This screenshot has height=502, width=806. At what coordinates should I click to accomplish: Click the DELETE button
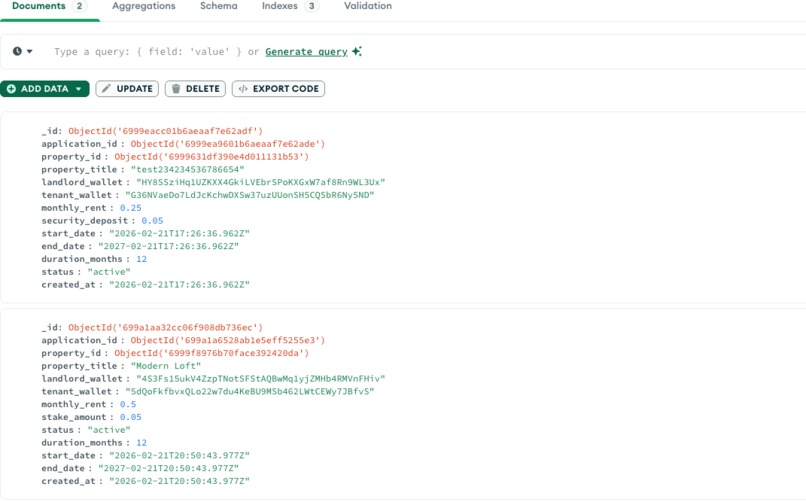[195, 89]
